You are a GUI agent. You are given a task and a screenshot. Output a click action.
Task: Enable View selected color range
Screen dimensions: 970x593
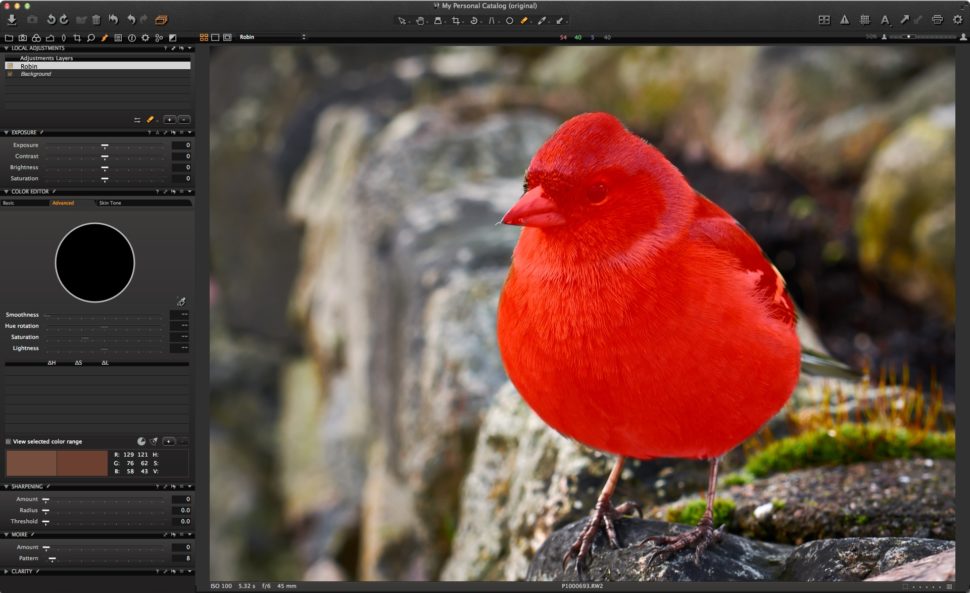8,441
